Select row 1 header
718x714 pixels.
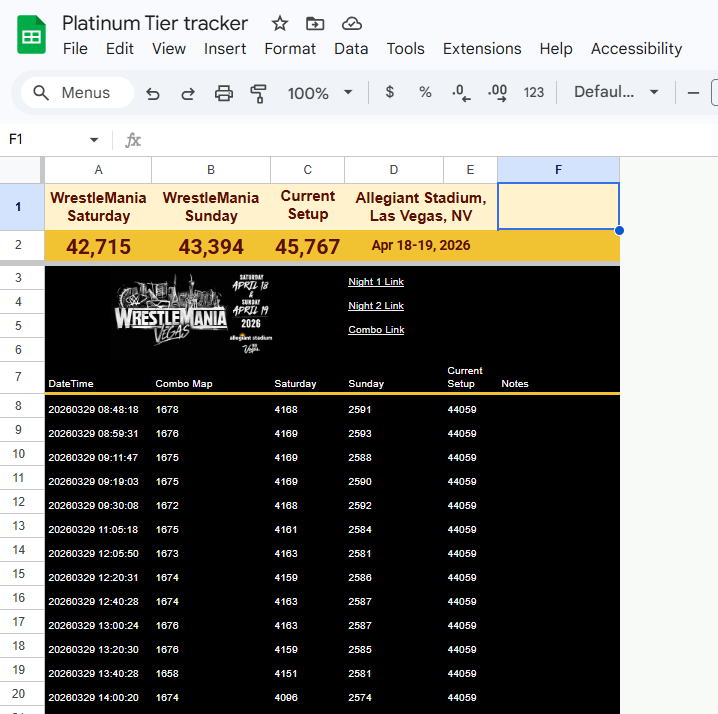pyautogui.click(x=18, y=207)
